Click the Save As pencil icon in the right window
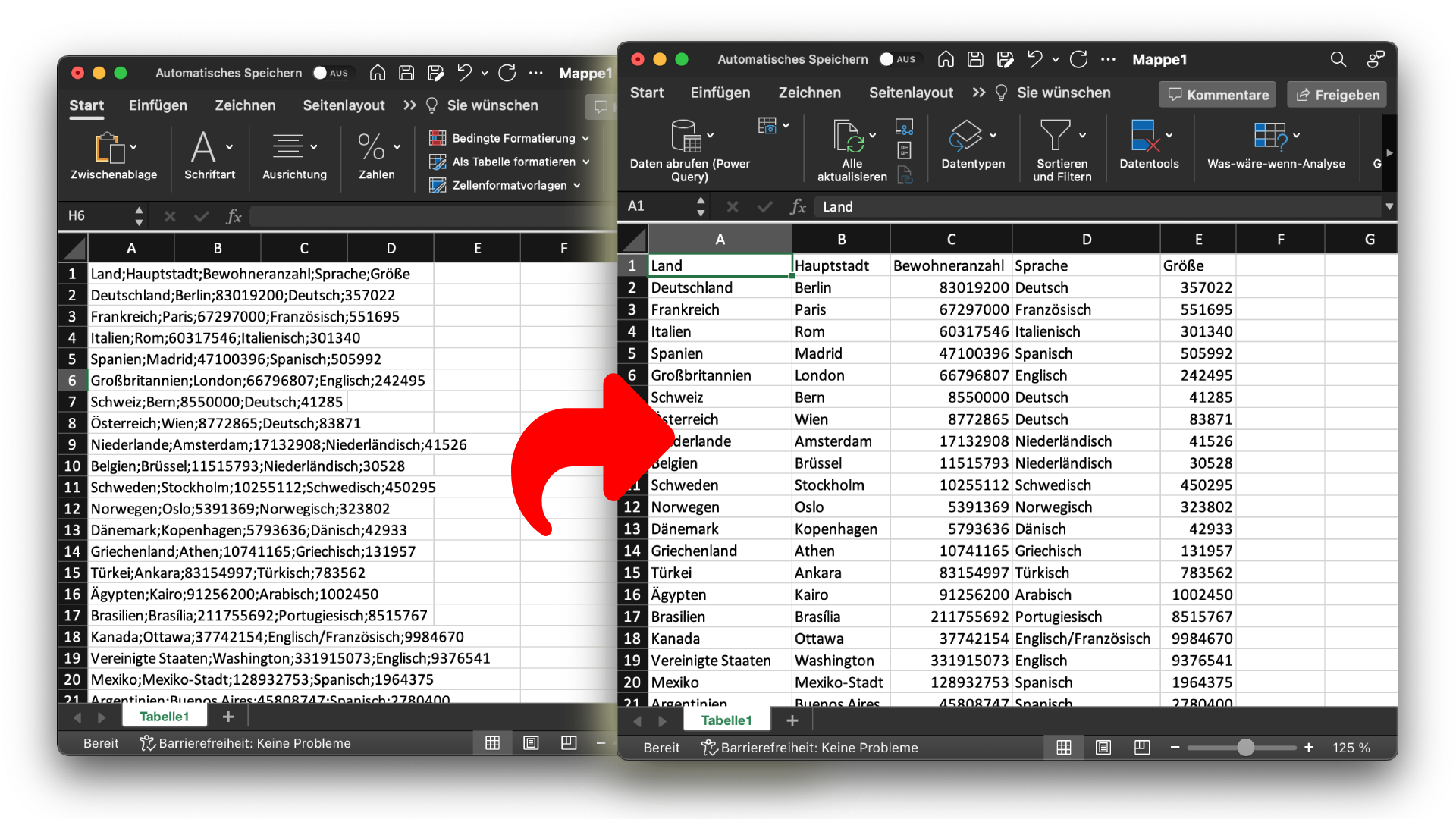 pyautogui.click(x=1006, y=59)
